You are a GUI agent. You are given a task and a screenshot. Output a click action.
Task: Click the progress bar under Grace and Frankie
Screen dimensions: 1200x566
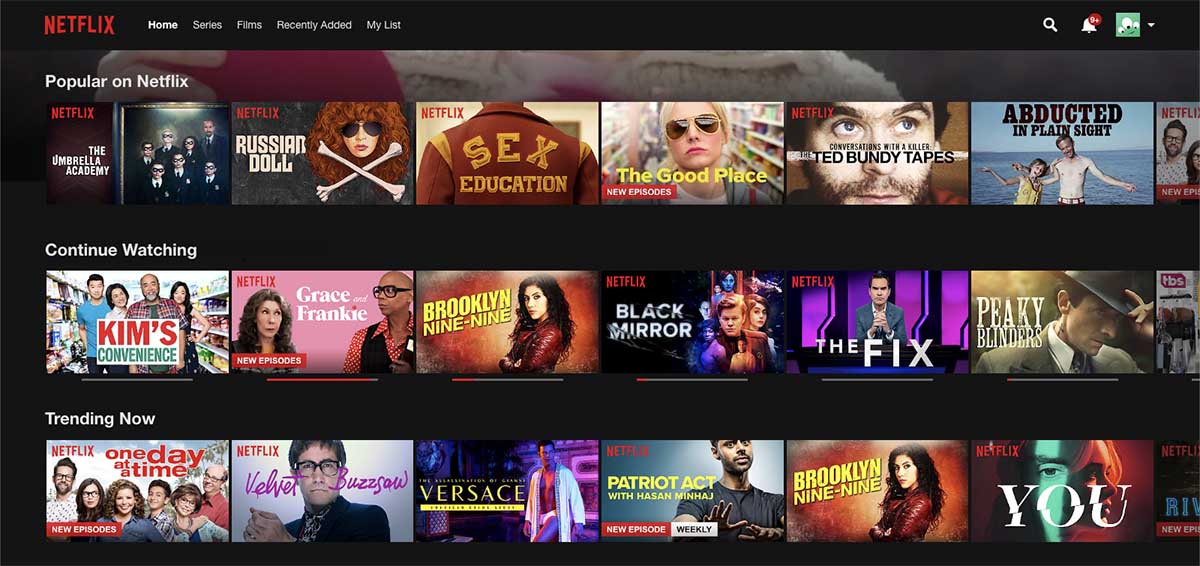tap(322, 380)
